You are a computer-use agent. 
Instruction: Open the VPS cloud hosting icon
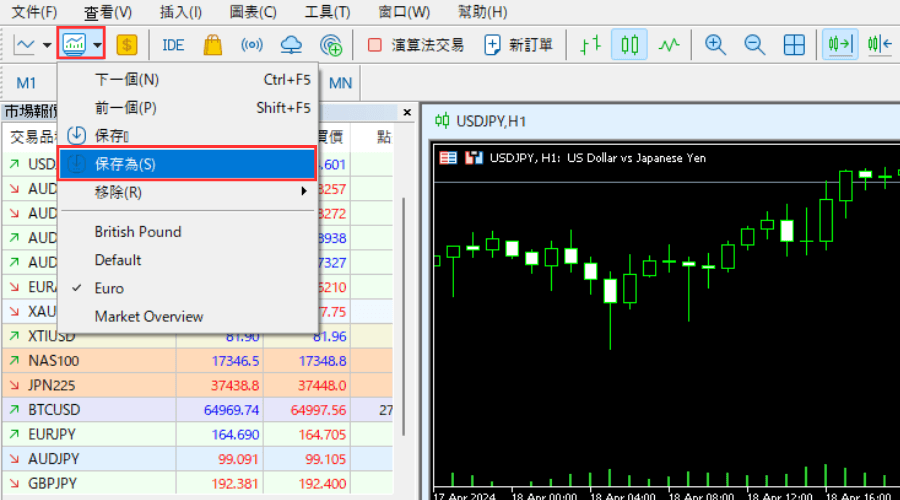pyautogui.click(x=291, y=45)
